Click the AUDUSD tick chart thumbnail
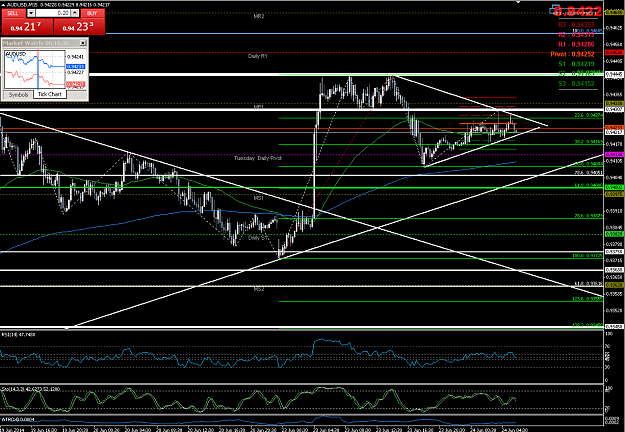Image resolution: width=625 pixels, height=432 pixels. 34,69
